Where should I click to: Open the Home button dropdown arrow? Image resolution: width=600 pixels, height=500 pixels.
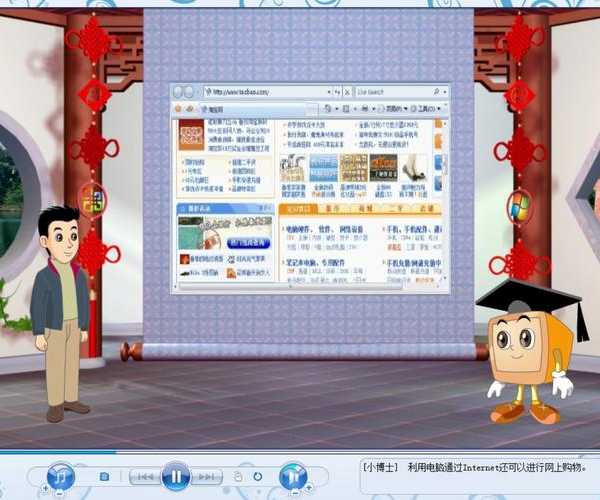tap(337, 109)
